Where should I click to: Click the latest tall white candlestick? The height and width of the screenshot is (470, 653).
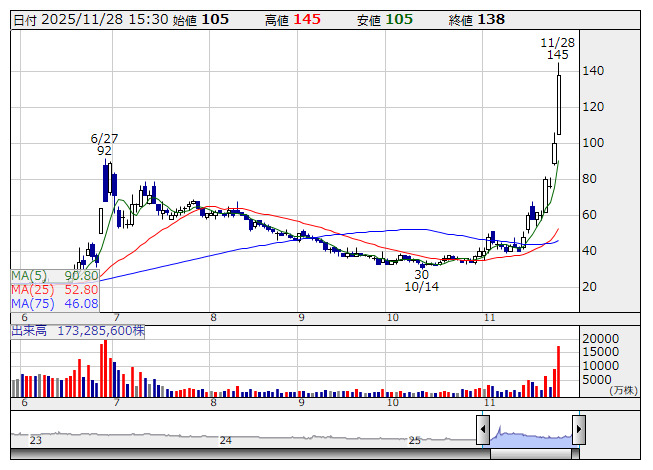pyautogui.click(x=559, y=104)
